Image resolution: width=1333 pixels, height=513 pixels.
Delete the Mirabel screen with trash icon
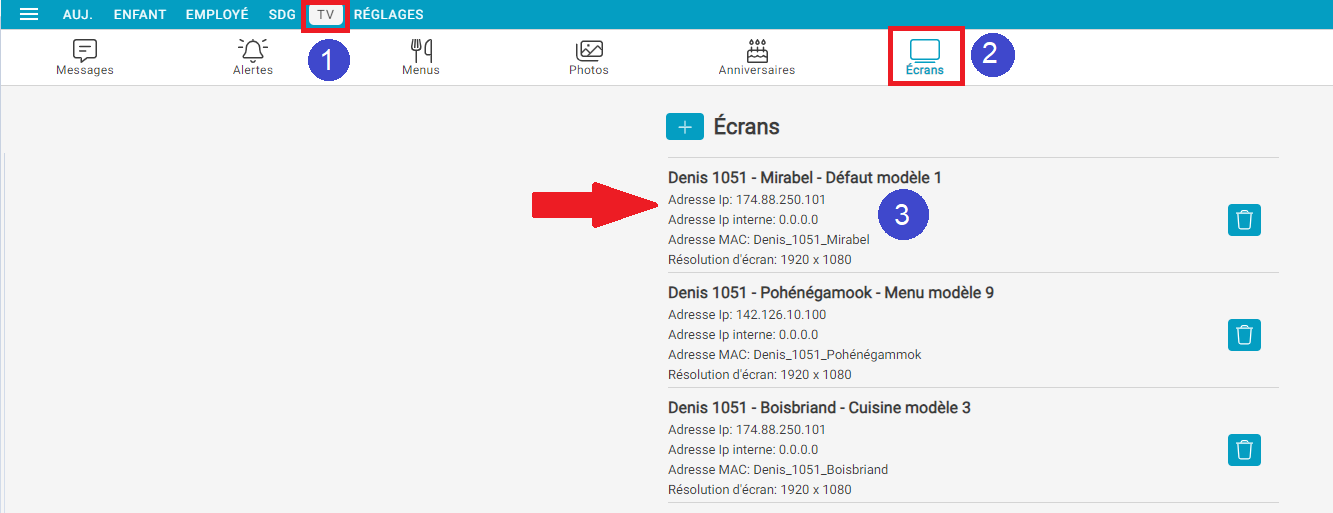(1244, 220)
